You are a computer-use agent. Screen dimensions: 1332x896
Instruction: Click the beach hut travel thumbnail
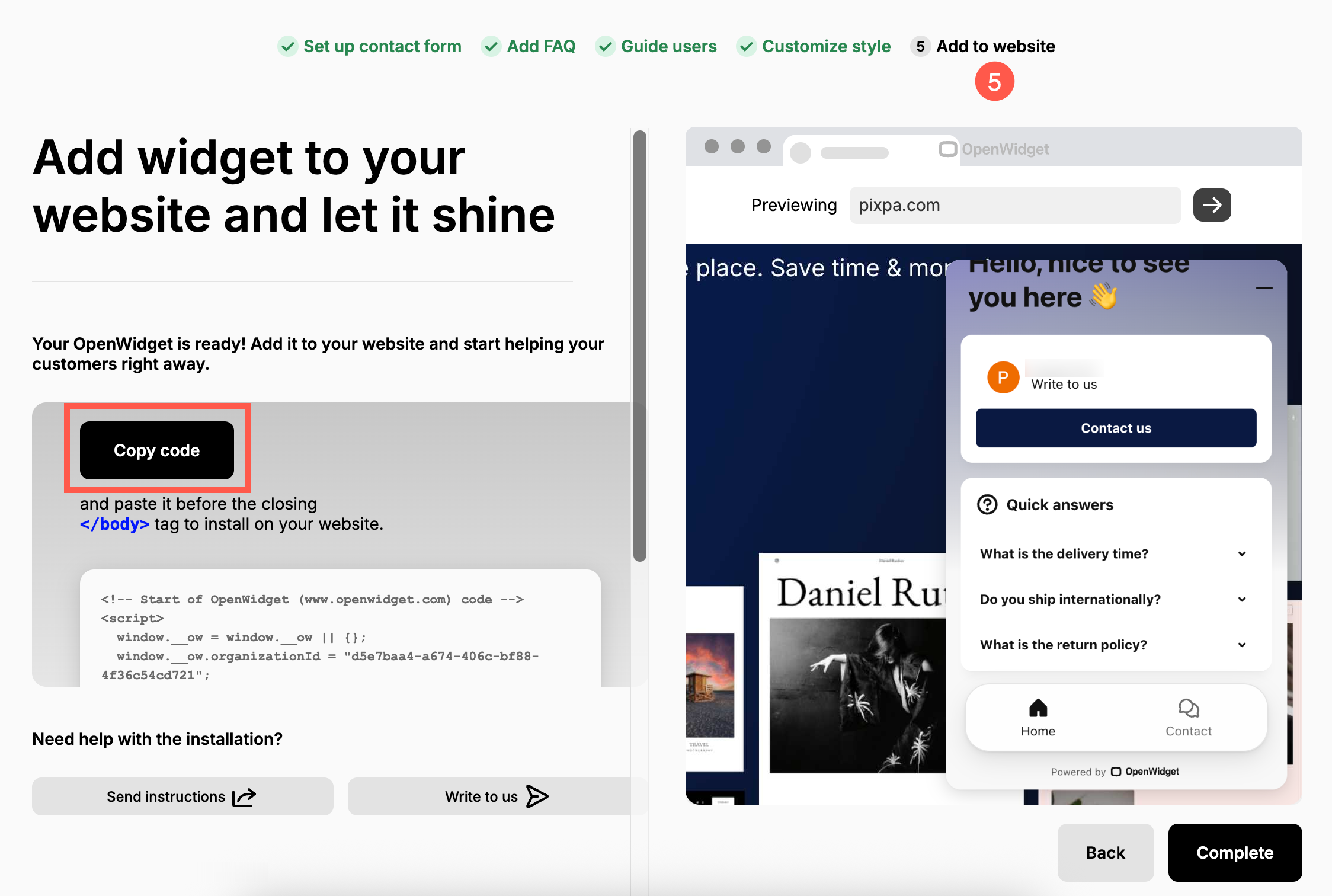click(x=710, y=686)
